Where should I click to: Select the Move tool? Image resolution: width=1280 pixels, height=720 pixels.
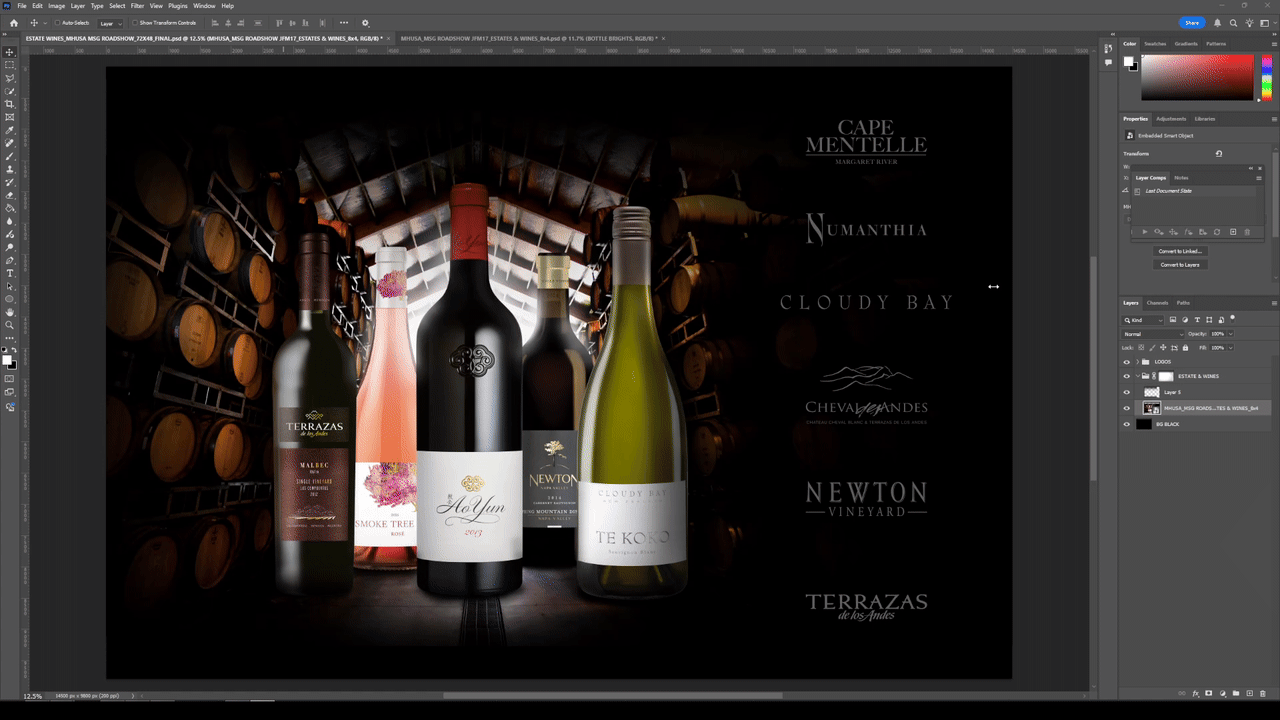10,52
